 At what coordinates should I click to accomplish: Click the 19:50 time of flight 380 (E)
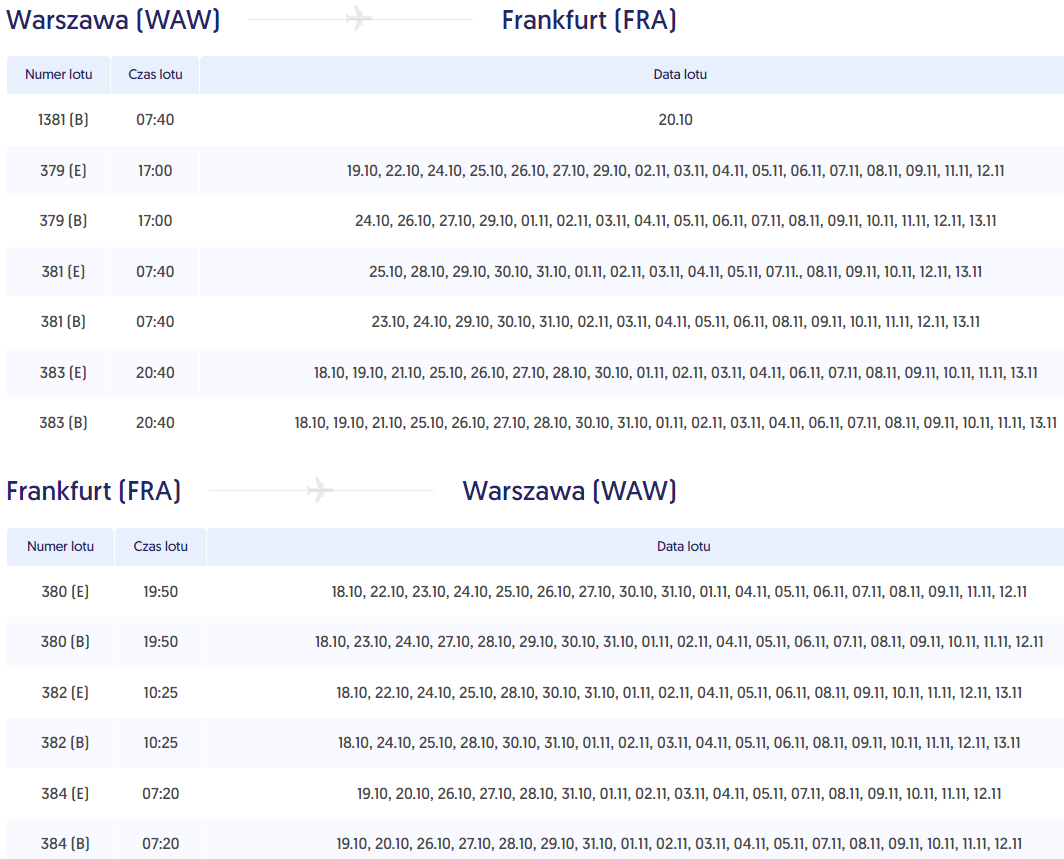(161, 592)
